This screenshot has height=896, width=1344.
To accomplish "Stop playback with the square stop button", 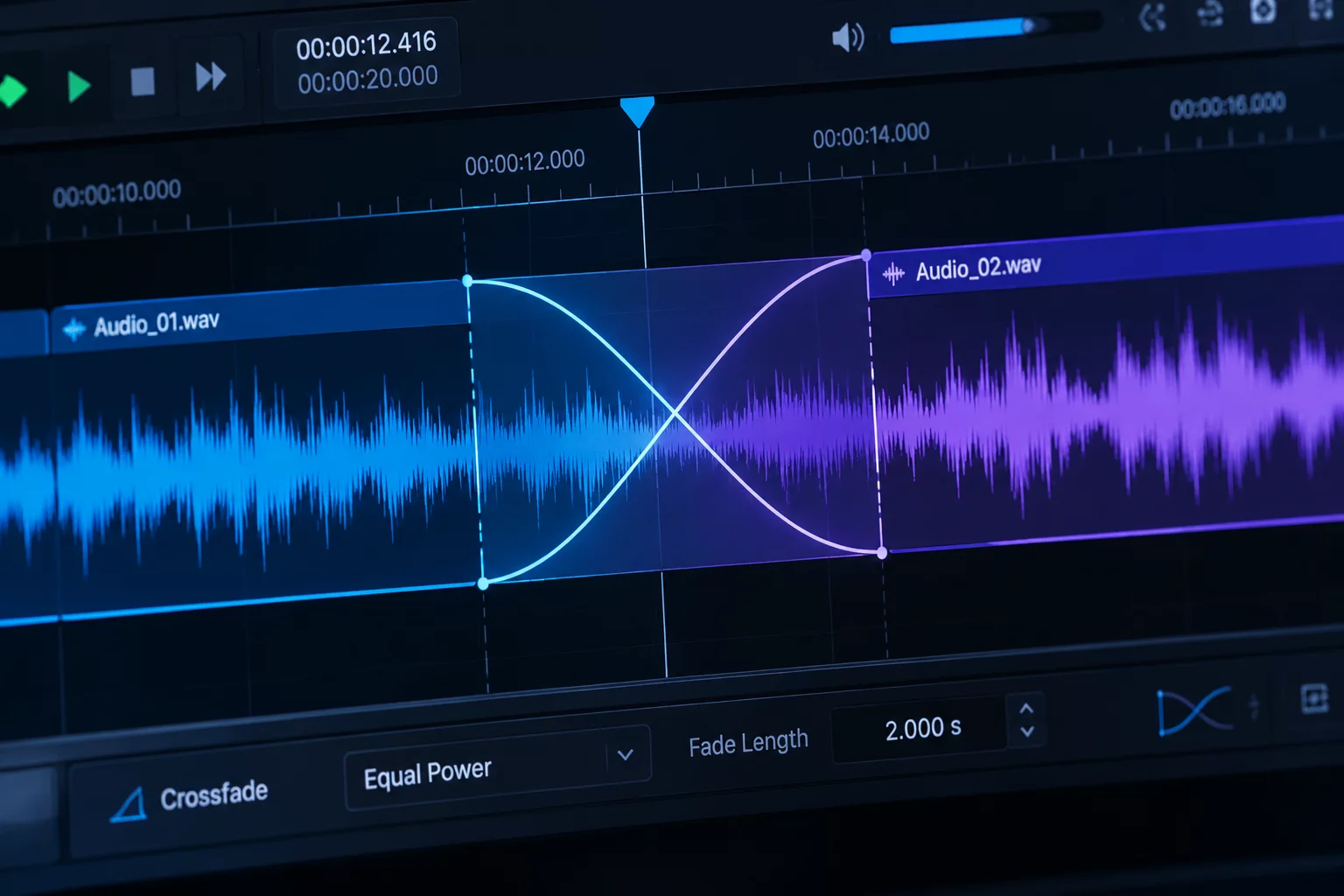I will pos(143,82).
